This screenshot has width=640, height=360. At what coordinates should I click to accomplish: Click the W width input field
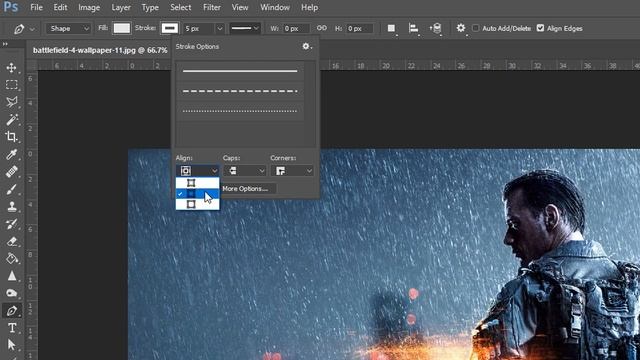(x=296, y=29)
